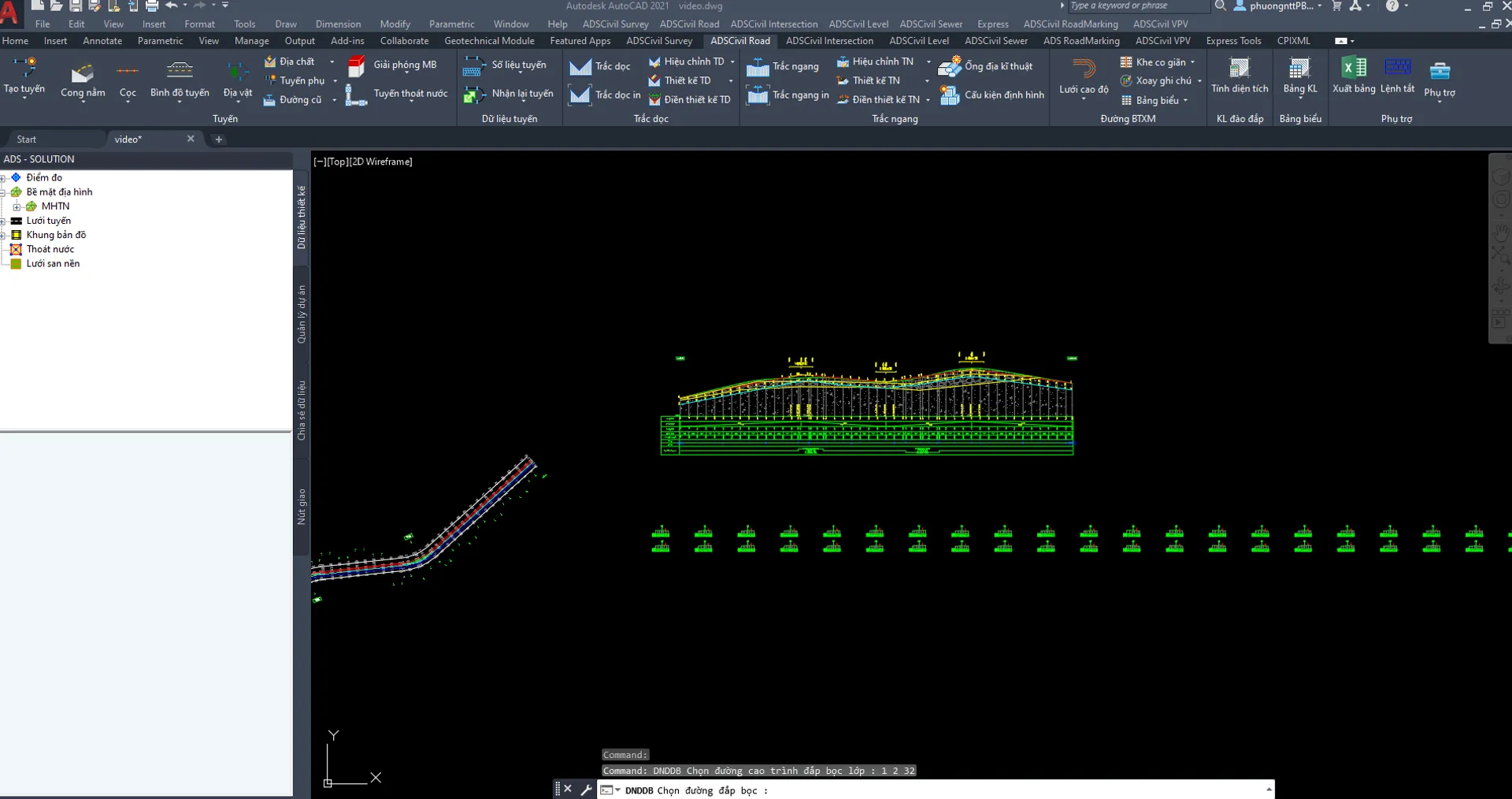Viewport: 1512px width, 799px height.
Task: Click the Bình đồ tuyến icon
Action: coord(180,71)
